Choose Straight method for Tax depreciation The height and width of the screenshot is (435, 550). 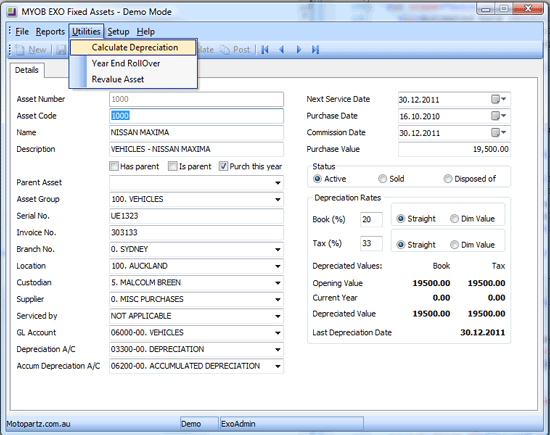[401, 245]
